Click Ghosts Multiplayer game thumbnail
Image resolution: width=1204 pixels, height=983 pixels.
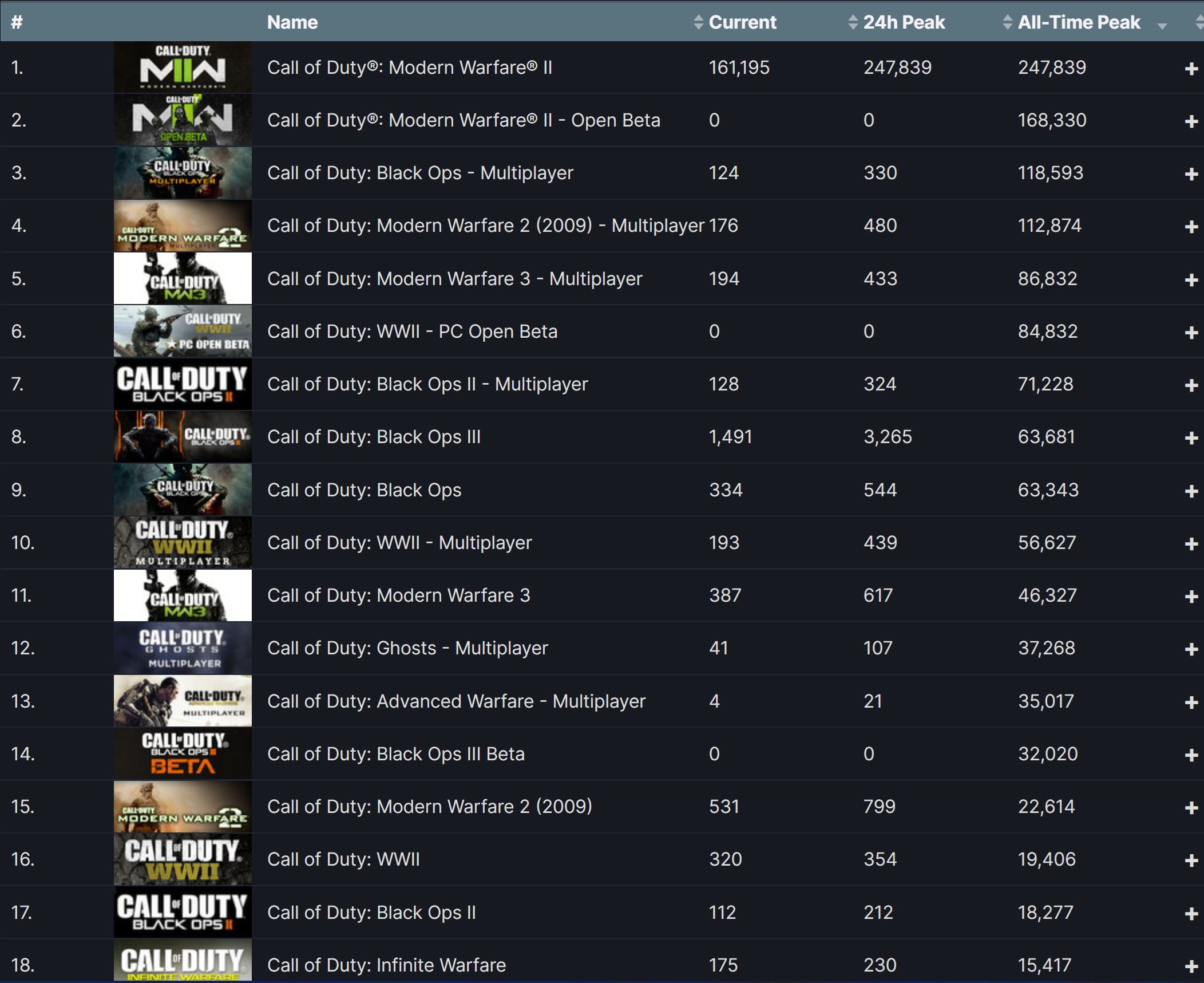(183, 648)
